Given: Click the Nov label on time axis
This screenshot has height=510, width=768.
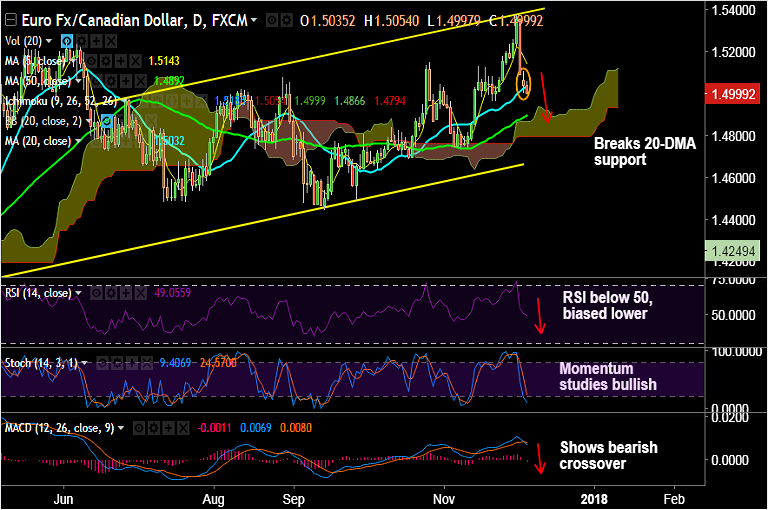Looking at the screenshot, I should coord(444,499).
